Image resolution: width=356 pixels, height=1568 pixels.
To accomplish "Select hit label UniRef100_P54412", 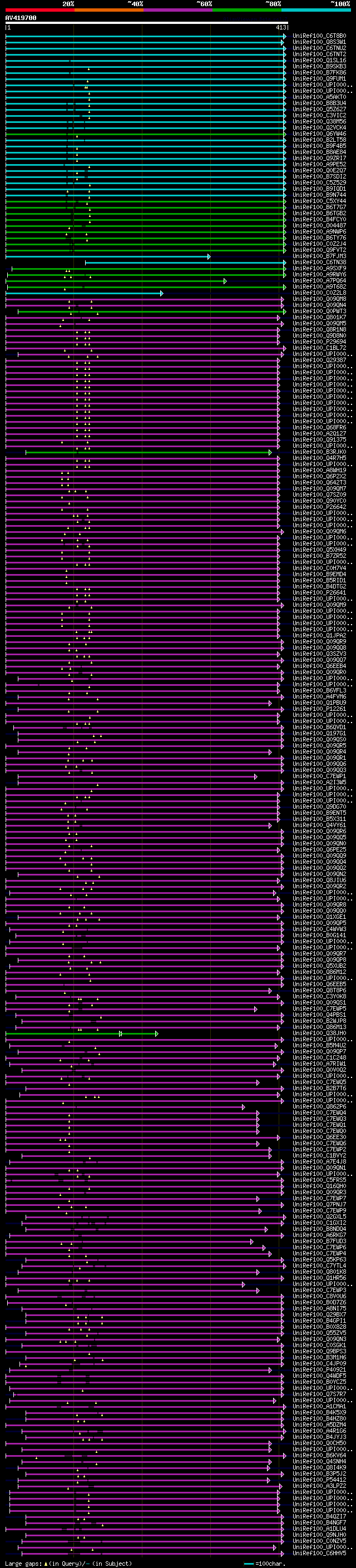I will (319, 1479).
